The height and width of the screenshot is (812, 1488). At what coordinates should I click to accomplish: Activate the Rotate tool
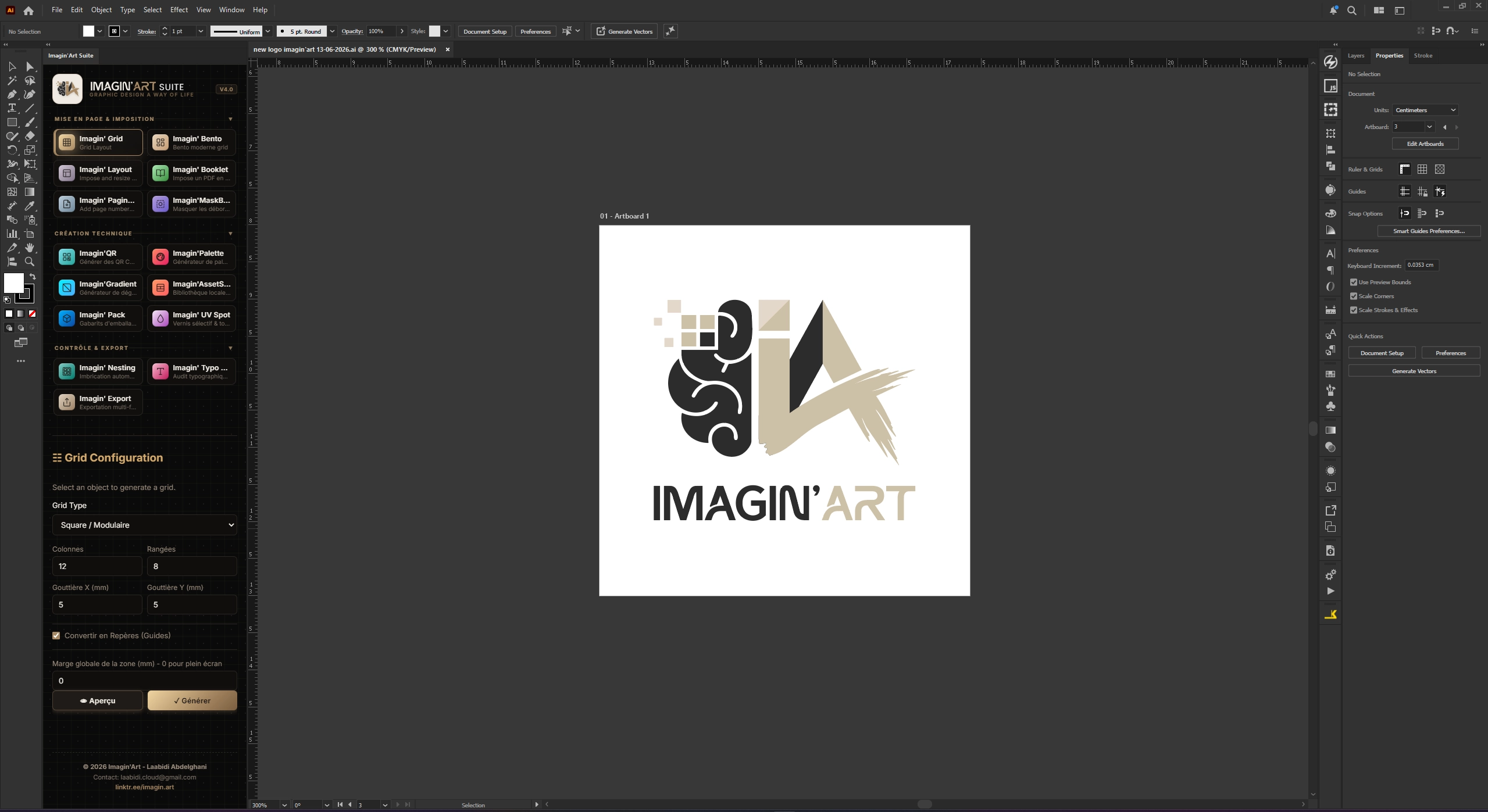coord(12,151)
